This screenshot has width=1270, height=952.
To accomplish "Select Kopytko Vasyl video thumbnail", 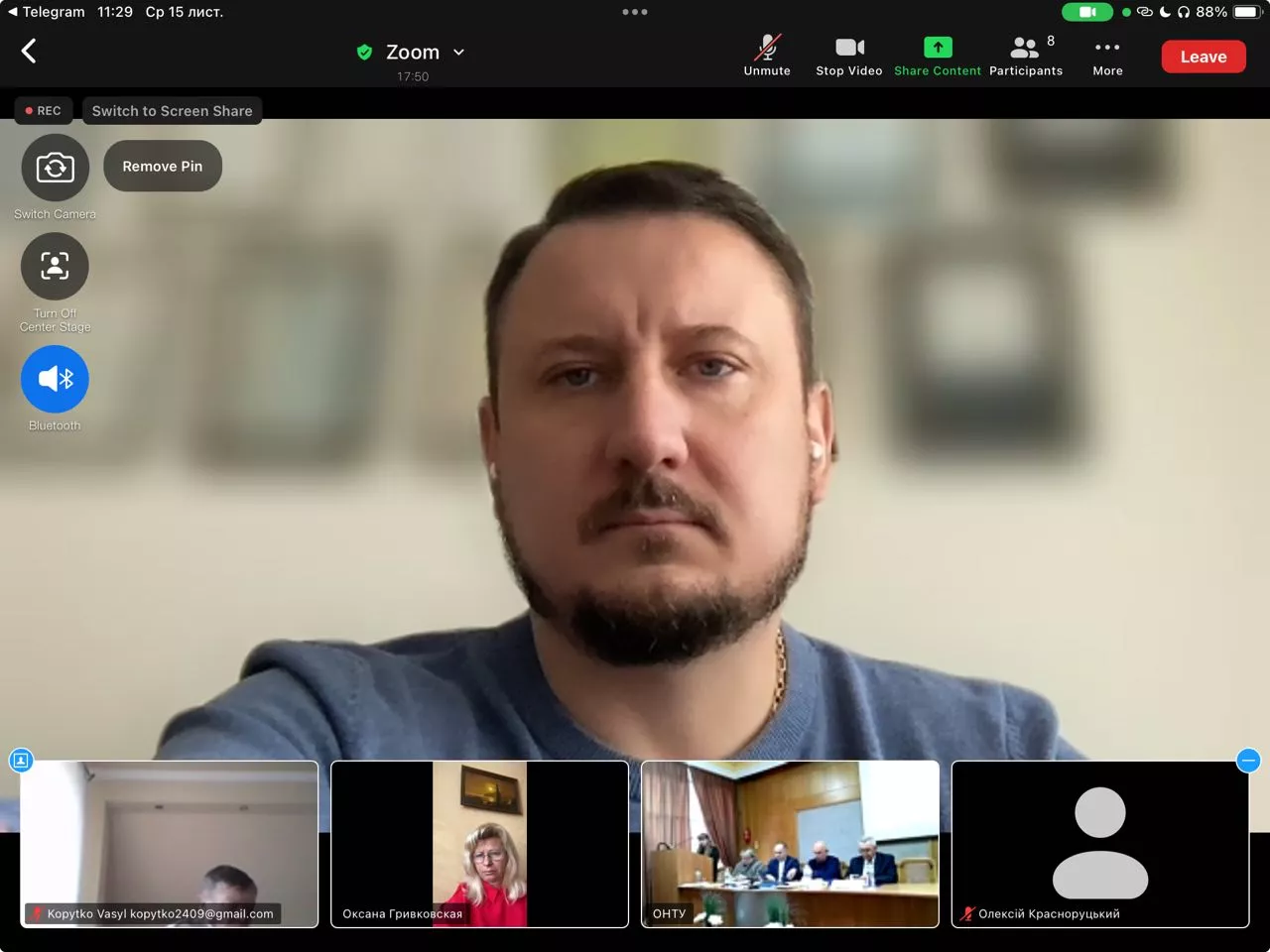I will pyautogui.click(x=170, y=843).
